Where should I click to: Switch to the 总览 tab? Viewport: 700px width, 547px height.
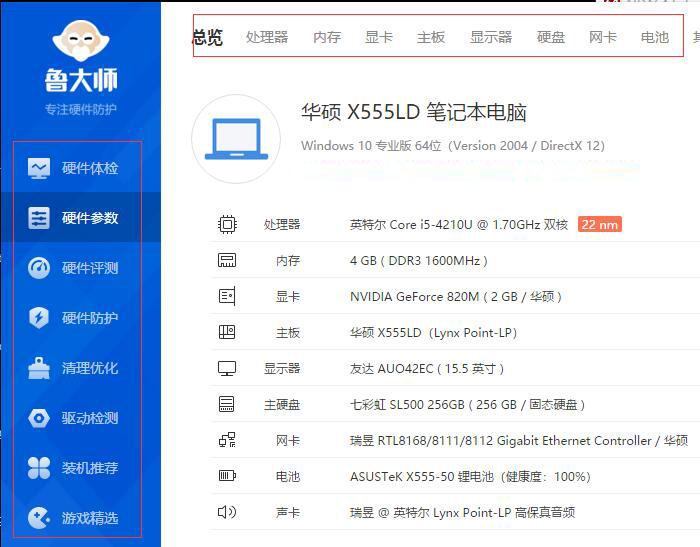(x=208, y=38)
